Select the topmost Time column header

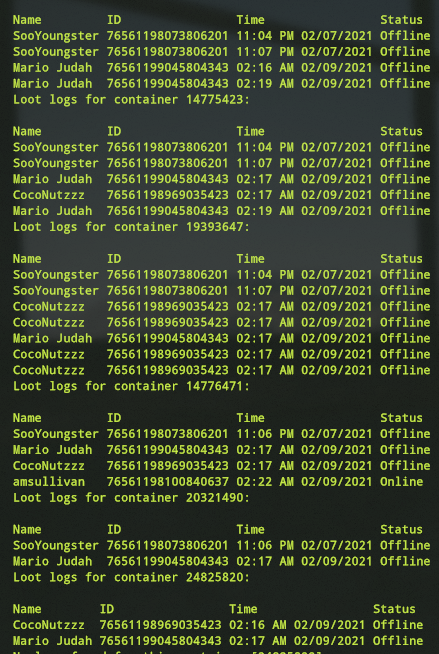(x=251, y=20)
